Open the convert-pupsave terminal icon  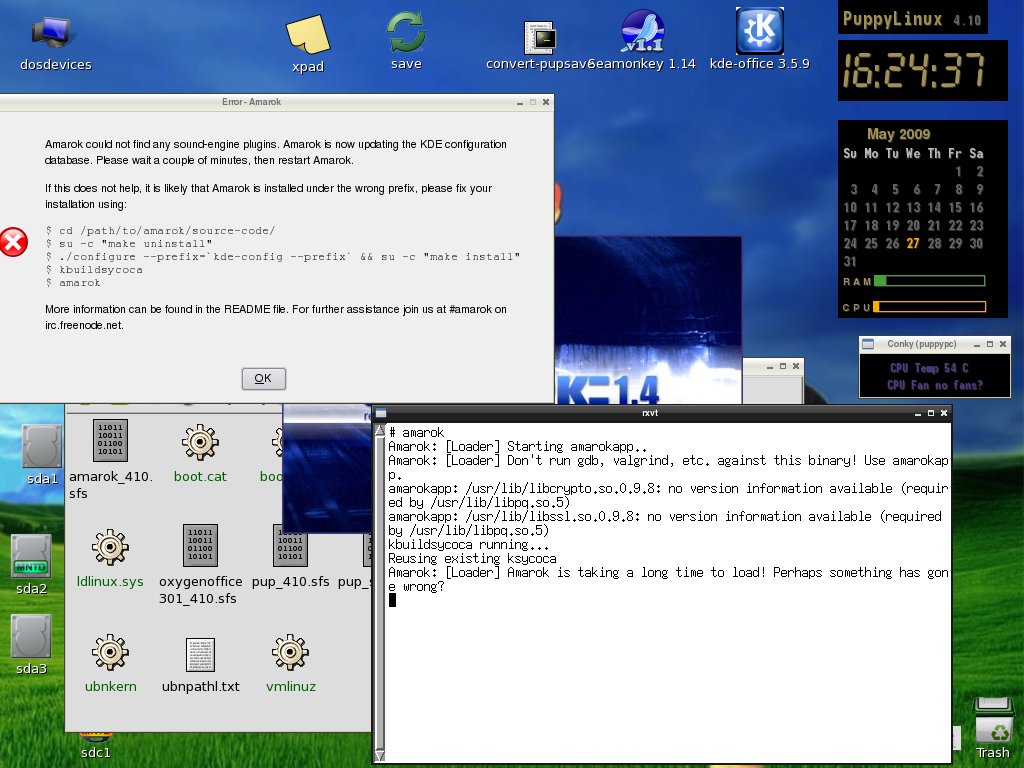[x=541, y=37]
